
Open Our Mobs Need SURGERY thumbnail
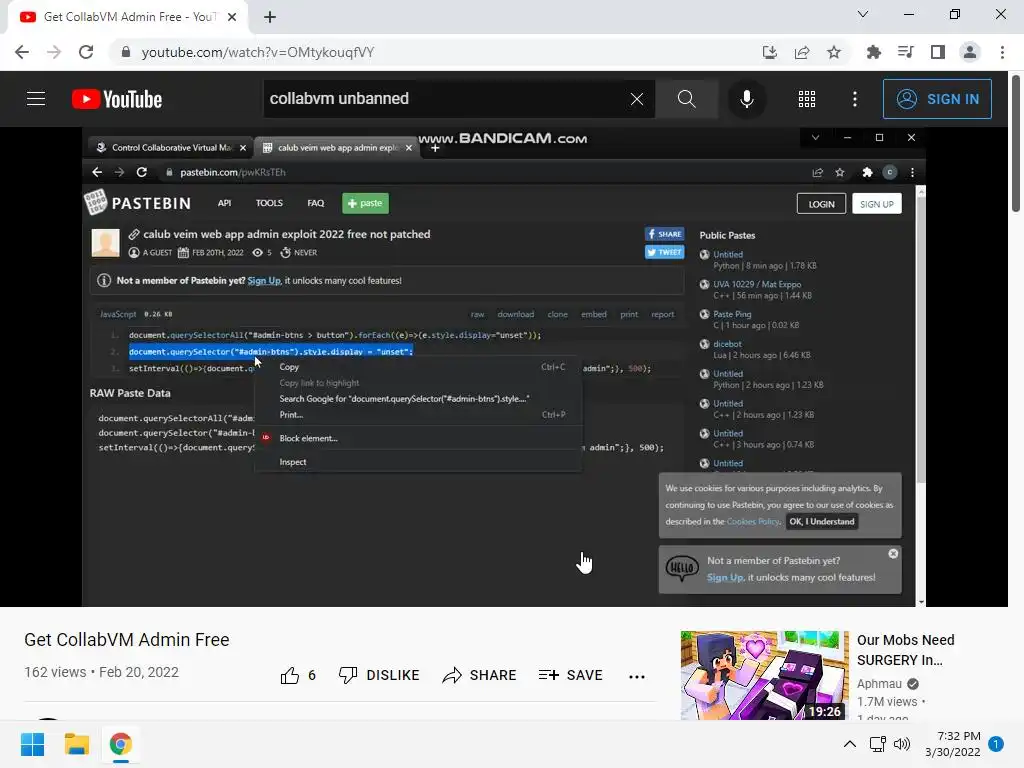click(x=764, y=675)
